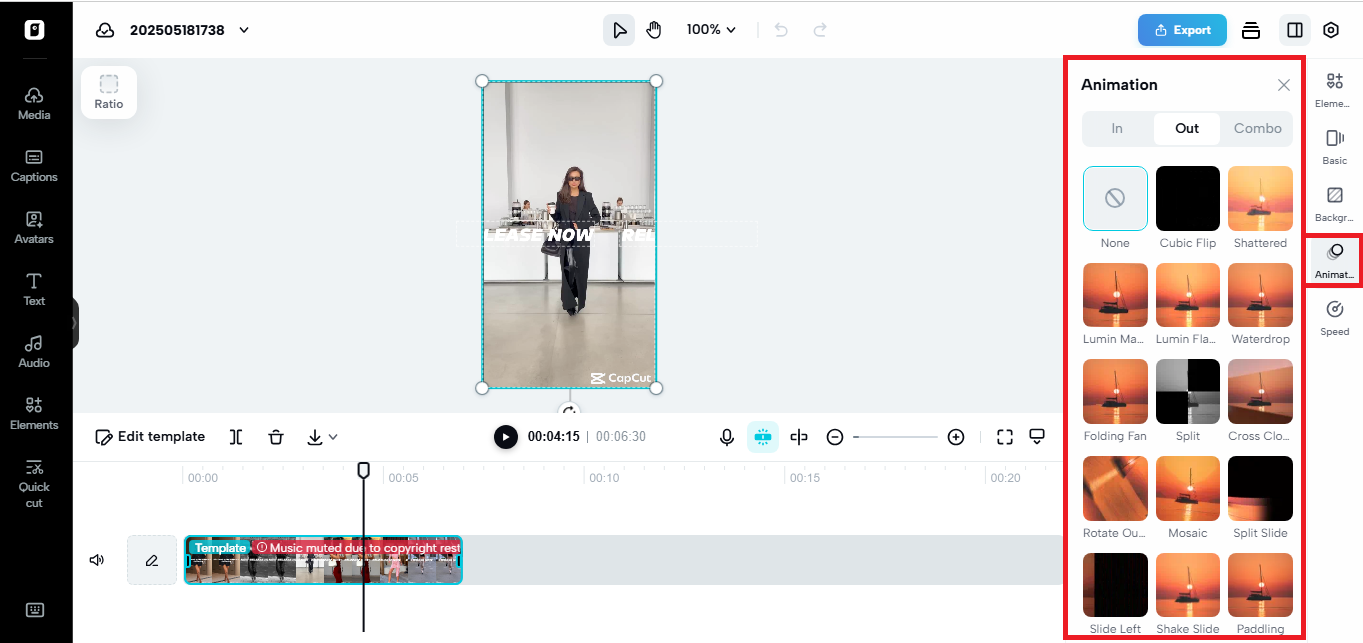Open the Audio panel

[x=33, y=352]
